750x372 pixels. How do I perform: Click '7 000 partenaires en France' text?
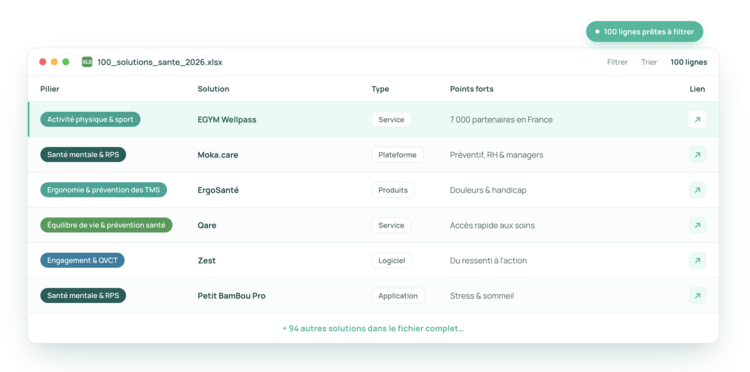pos(501,120)
